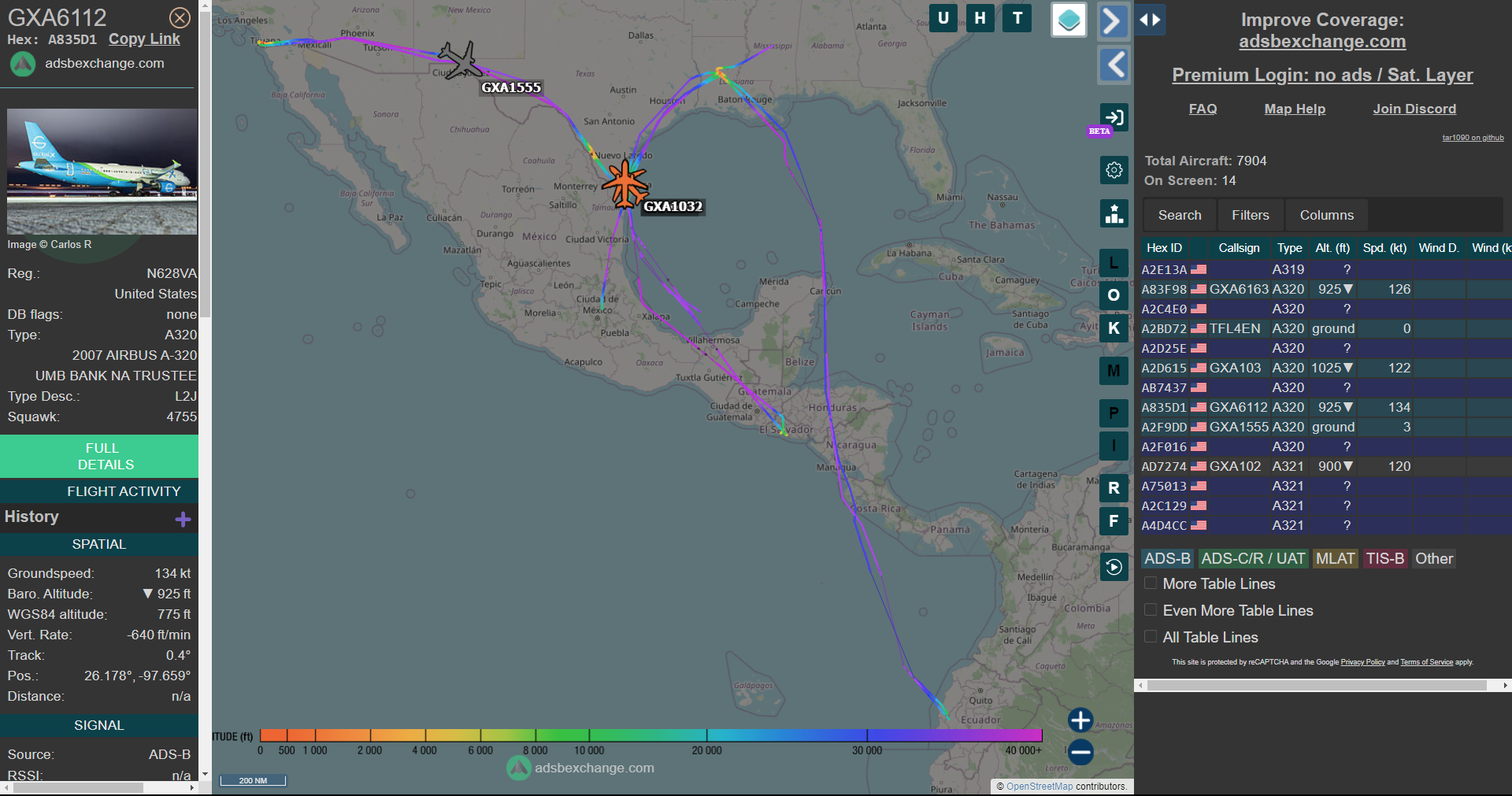Select TFL4EN row in aircraft table
The image size is (1512, 796).
click(x=1326, y=328)
